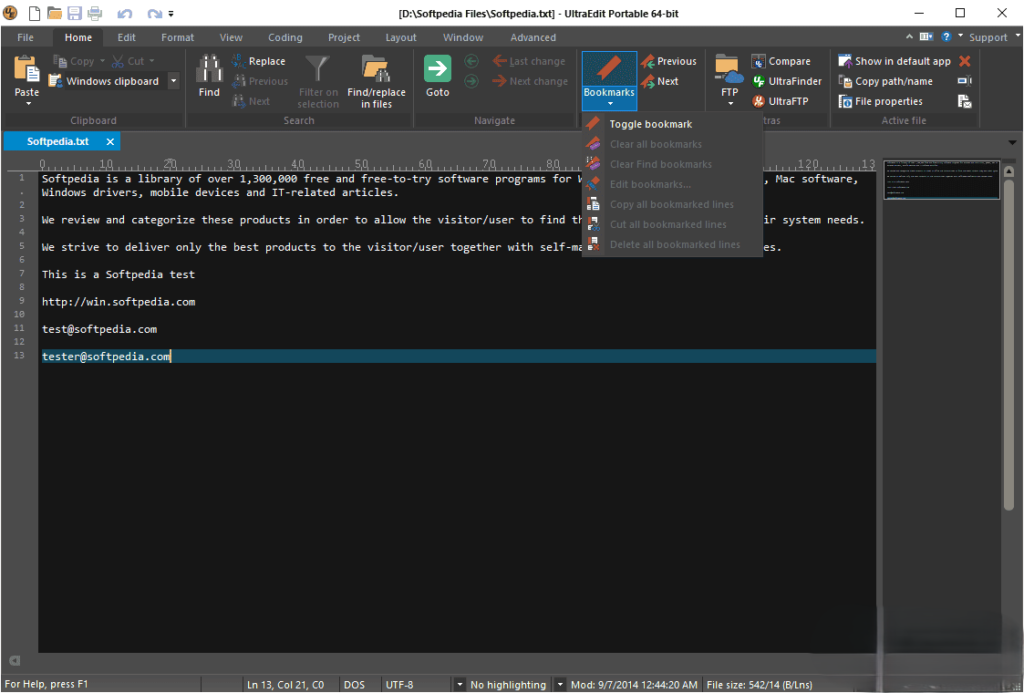Collapse the ribbon with the up chevron

pos(909,37)
